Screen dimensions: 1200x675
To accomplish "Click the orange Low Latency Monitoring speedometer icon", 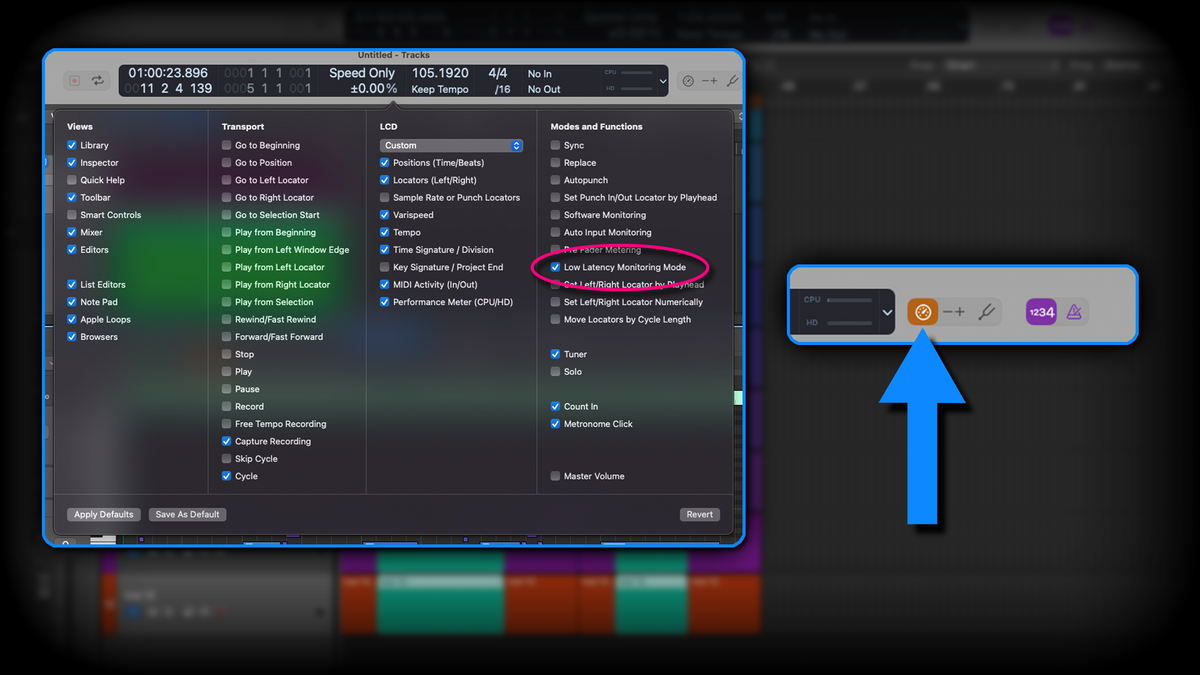I will (x=922, y=311).
